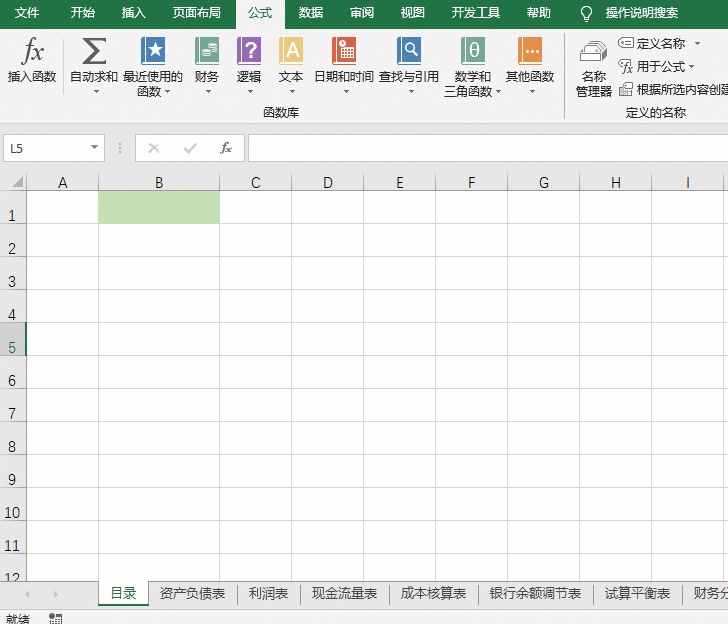Viewport: 728px width, 624px height.
Task: Click column header D
Action: click(328, 182)
